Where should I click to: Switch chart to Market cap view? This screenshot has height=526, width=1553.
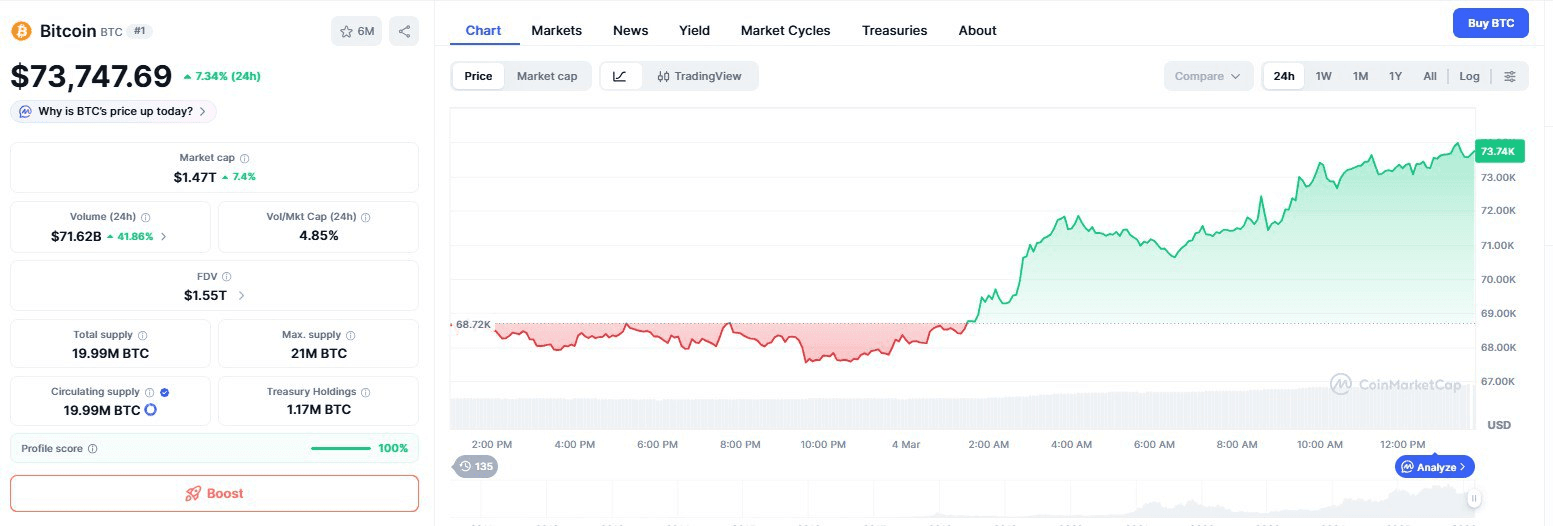pyautogui.click(x=547, y=76)
